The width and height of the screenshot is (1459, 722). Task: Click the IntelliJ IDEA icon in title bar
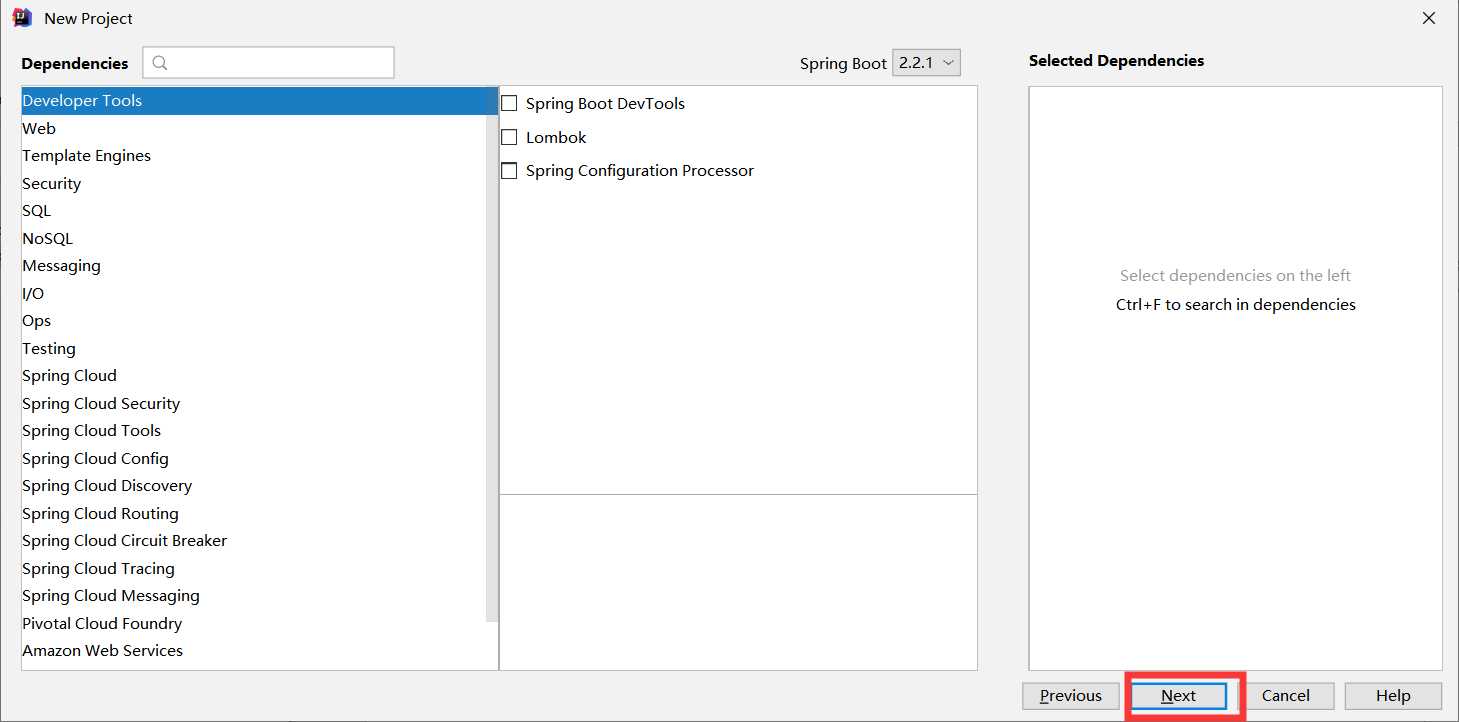tap(22, 18)
